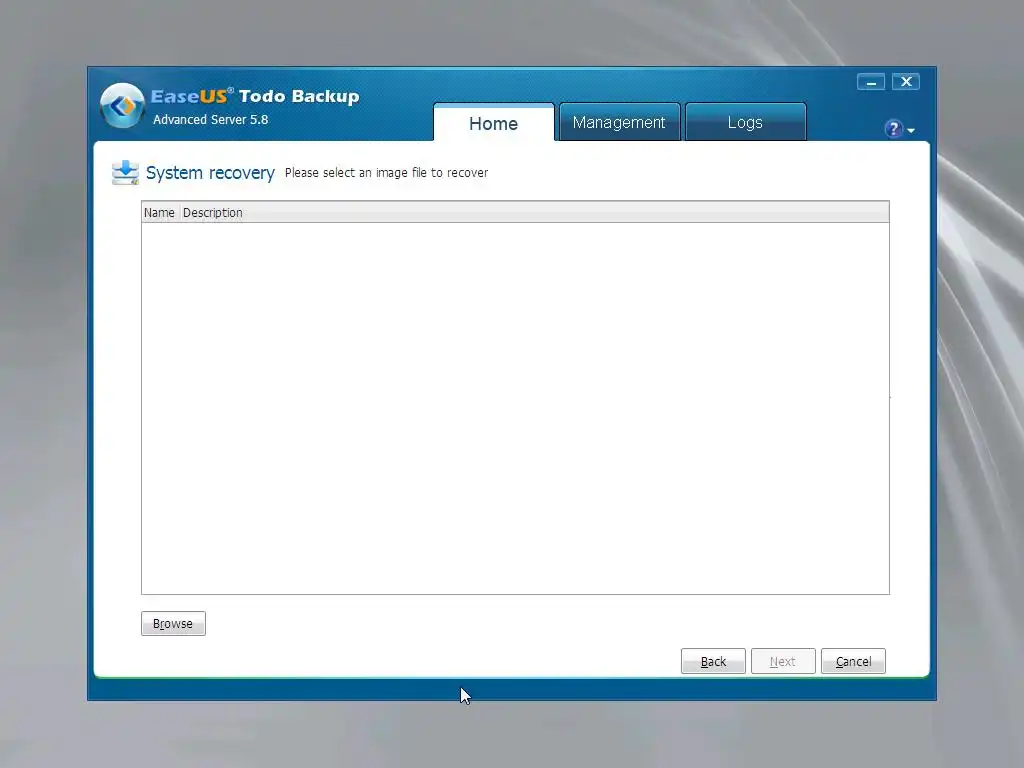Cancel the system recovery wizard
The width and height of the screenshot is (1024, 768).
pyautogui.click(x=853, y=661)
